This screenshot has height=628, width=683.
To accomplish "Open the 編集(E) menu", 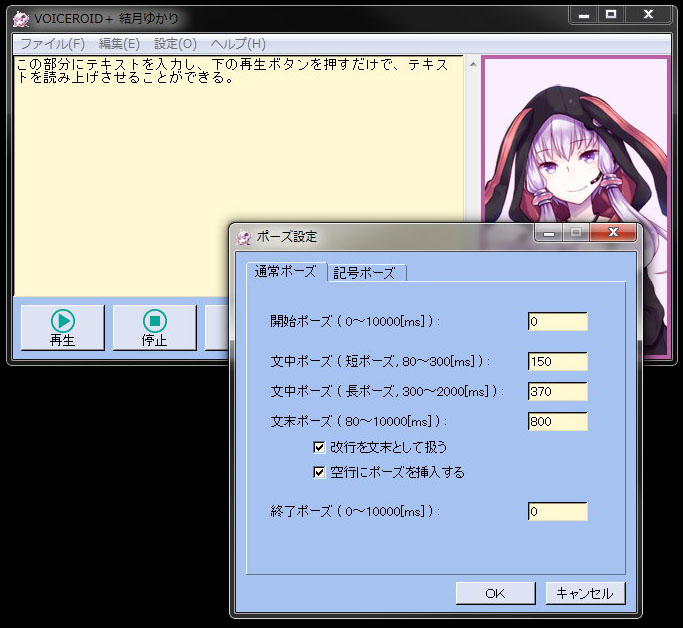I will coord(119,44).
